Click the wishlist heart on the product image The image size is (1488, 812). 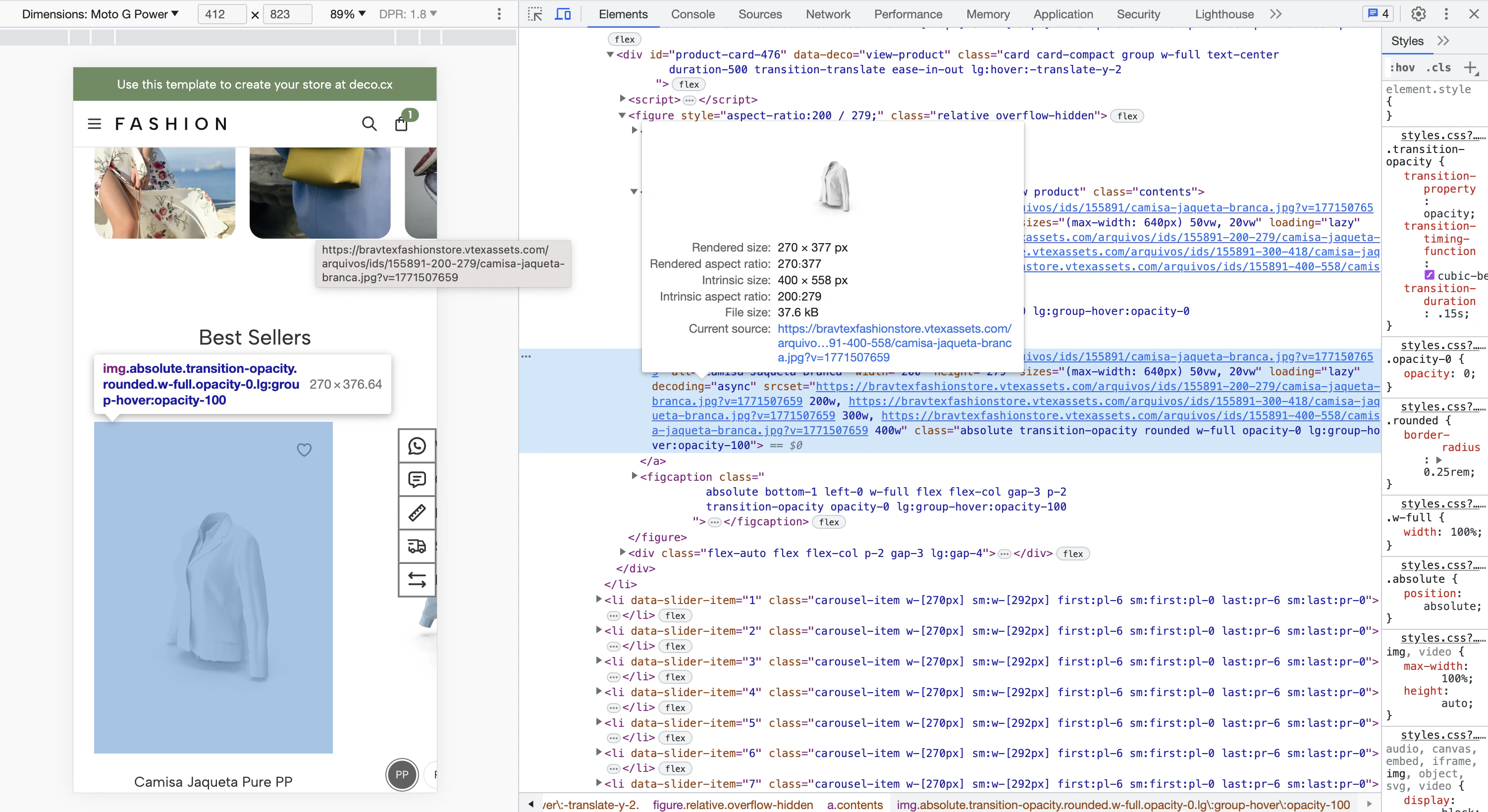pyautogui.click(x=305, y=449)
